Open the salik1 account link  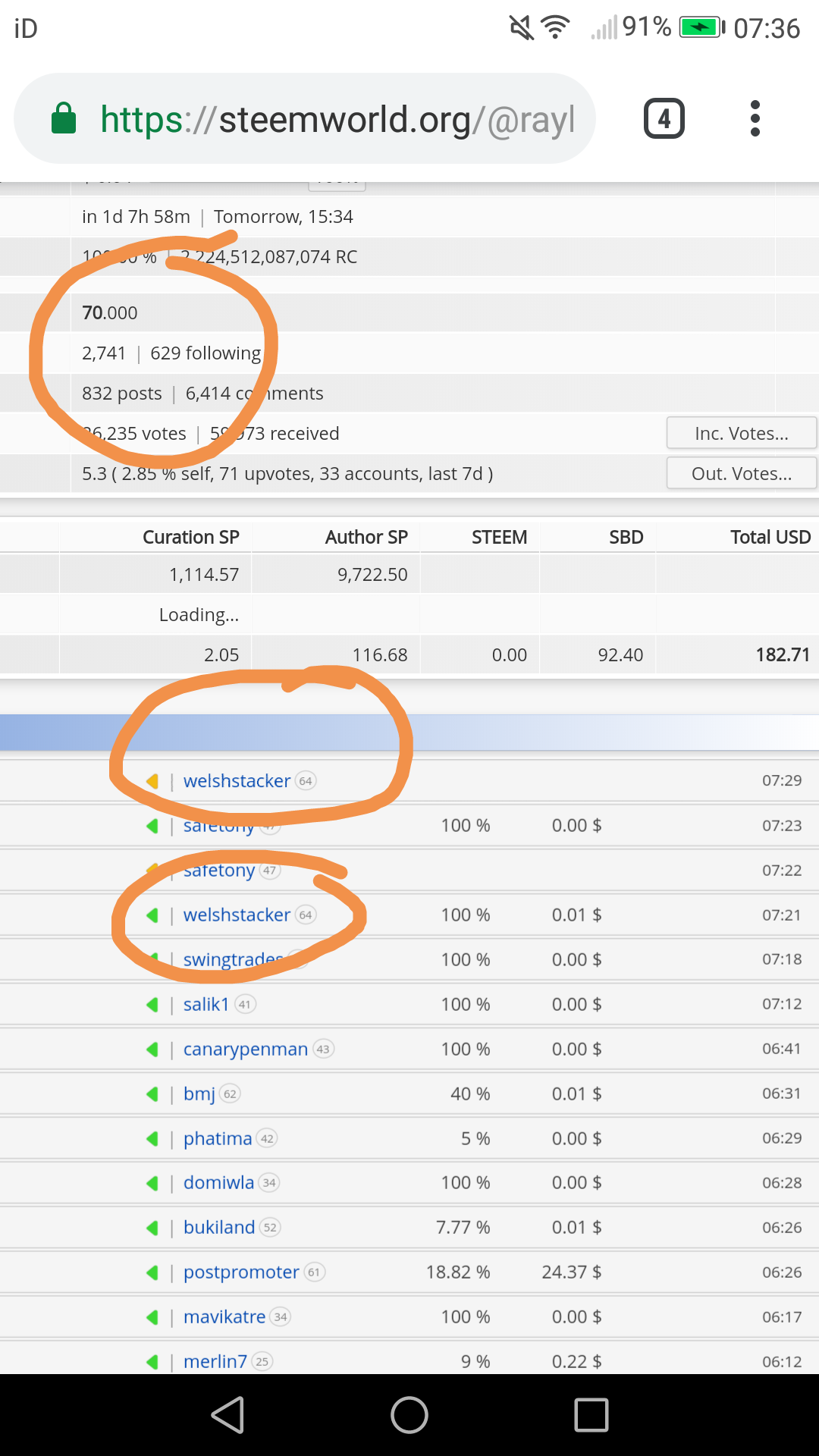[206, 1004]
